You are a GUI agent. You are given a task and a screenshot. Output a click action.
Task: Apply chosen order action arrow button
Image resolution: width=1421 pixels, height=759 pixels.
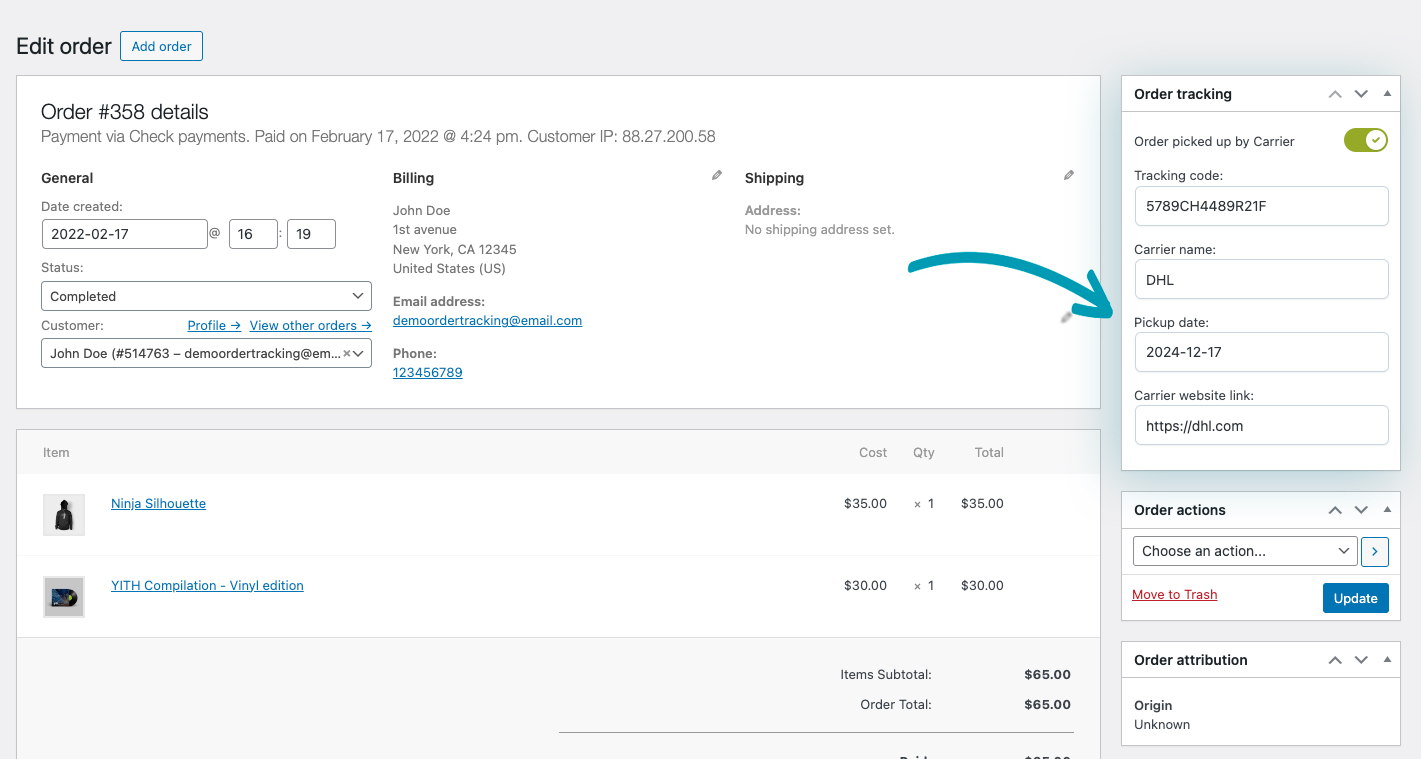(x=1375, y=551)
